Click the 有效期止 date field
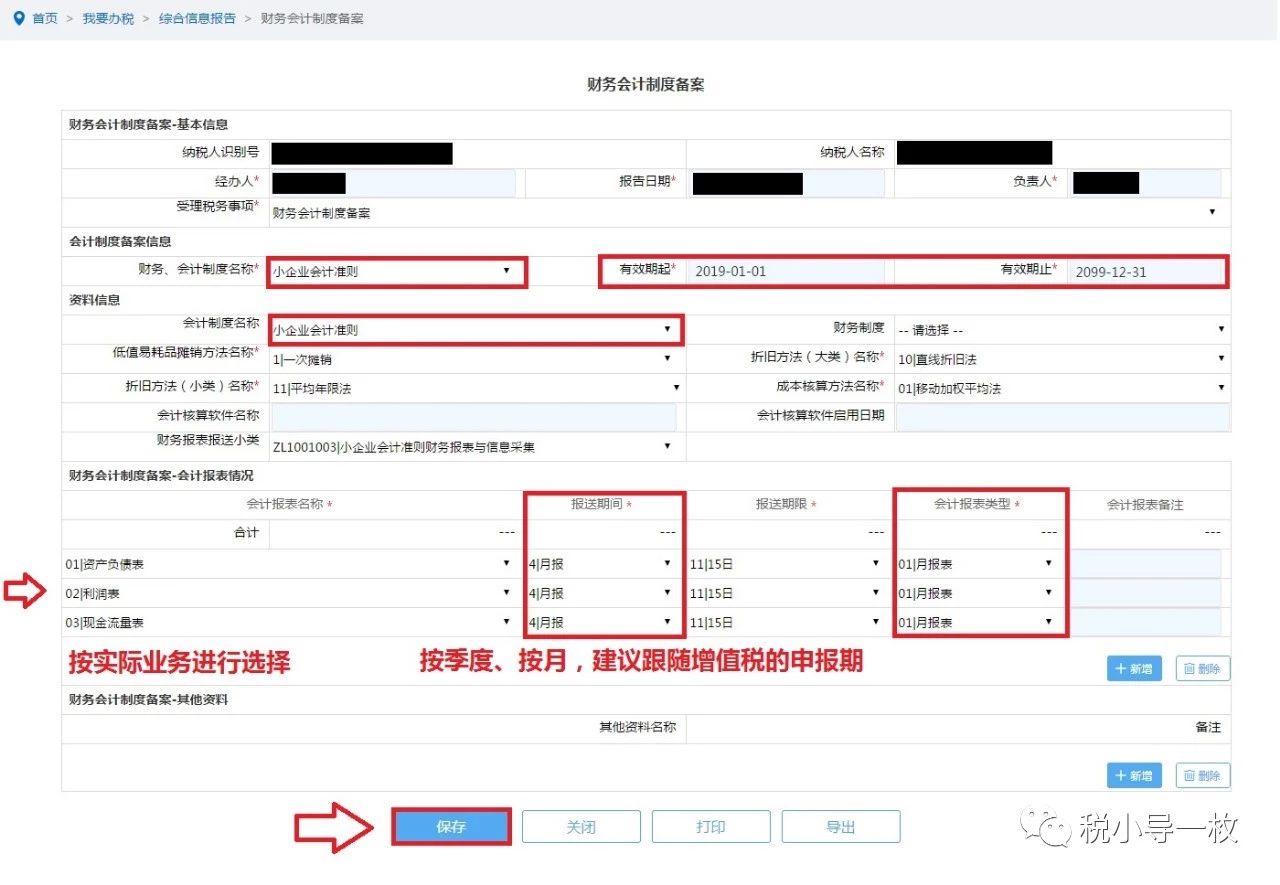The width and height of the screenshot is (1280, 885). tap(1144, 271)
